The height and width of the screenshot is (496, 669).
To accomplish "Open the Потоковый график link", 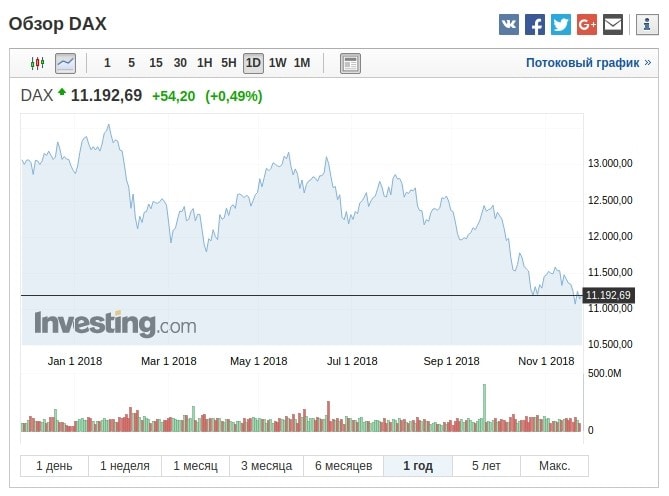I will (x=582, y=63).
